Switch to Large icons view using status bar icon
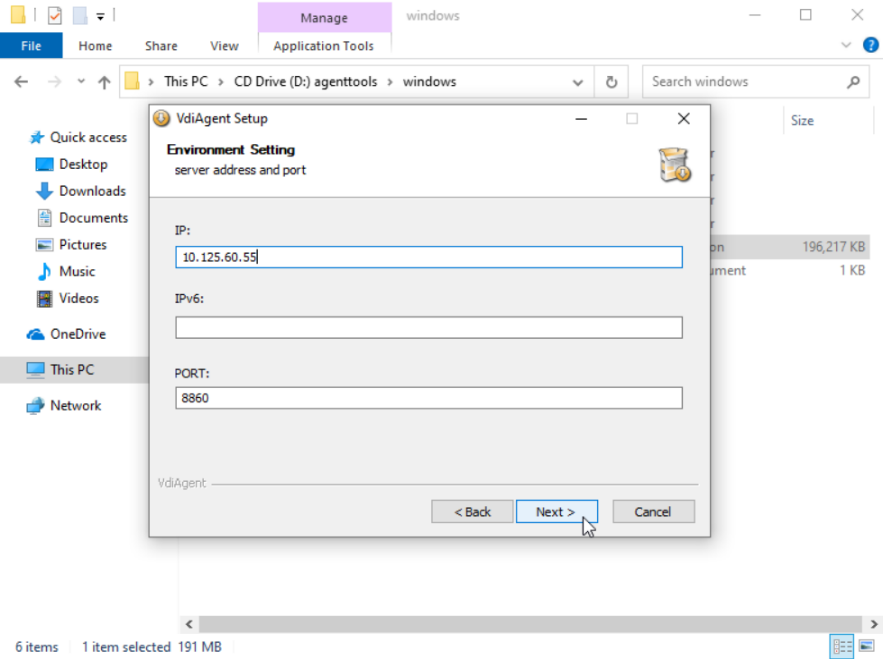Image resolution: width=883 pixels, height=659 pixels. (x=867, y=646)
